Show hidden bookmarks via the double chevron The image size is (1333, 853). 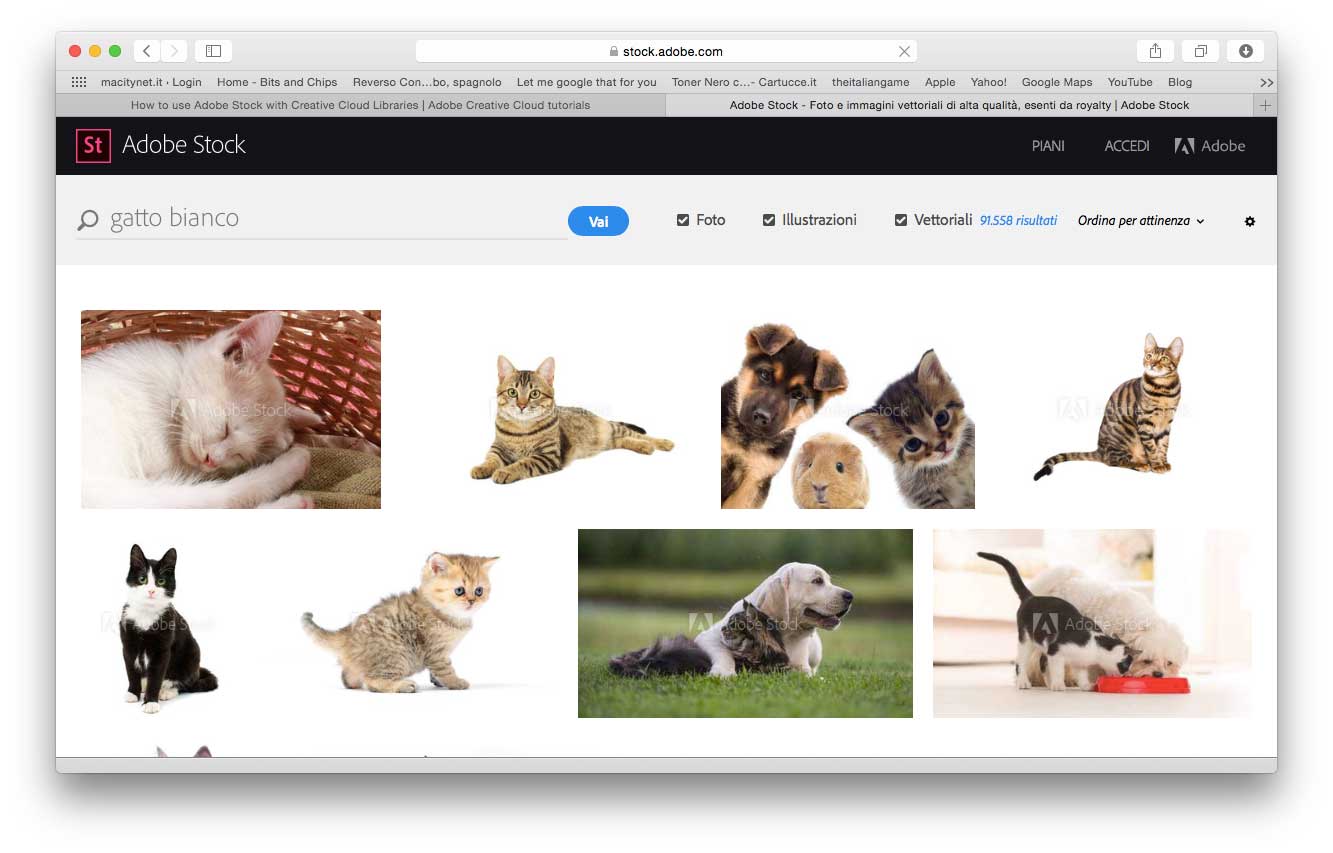(x=1267, y=82)
